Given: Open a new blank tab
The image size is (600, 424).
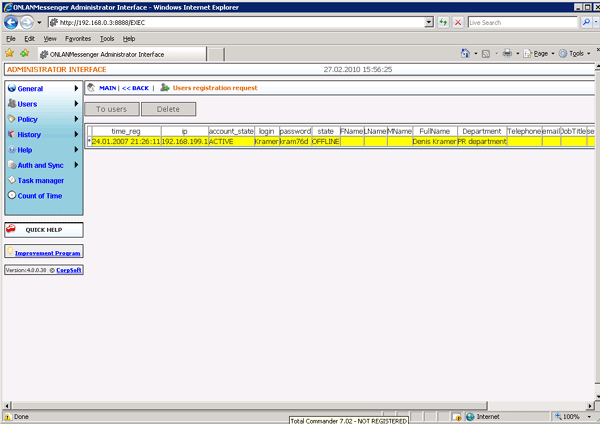Looking at the screenshot, I should coord(216,55).
